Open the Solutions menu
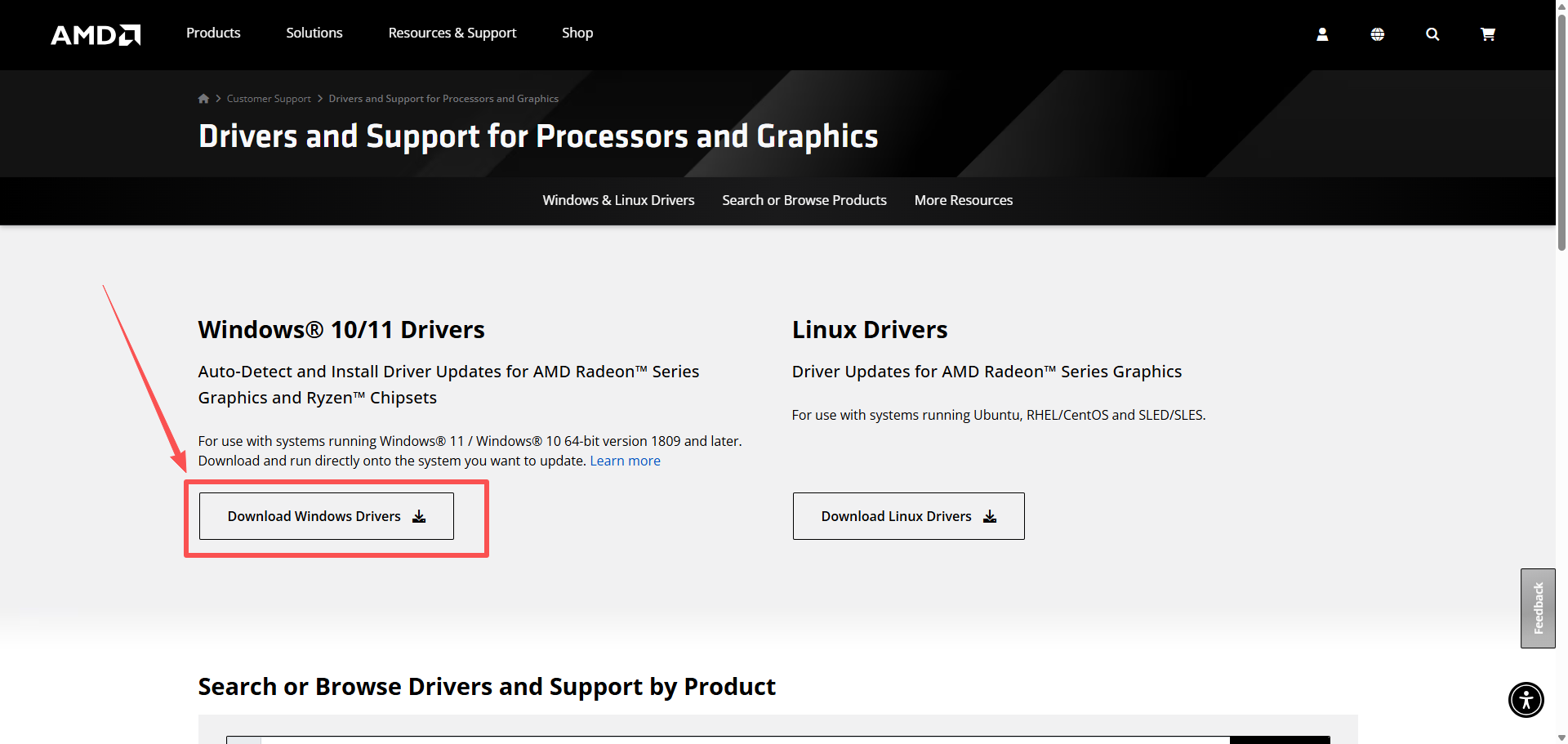Viewport: 1568px width, 744px height. 314,33
